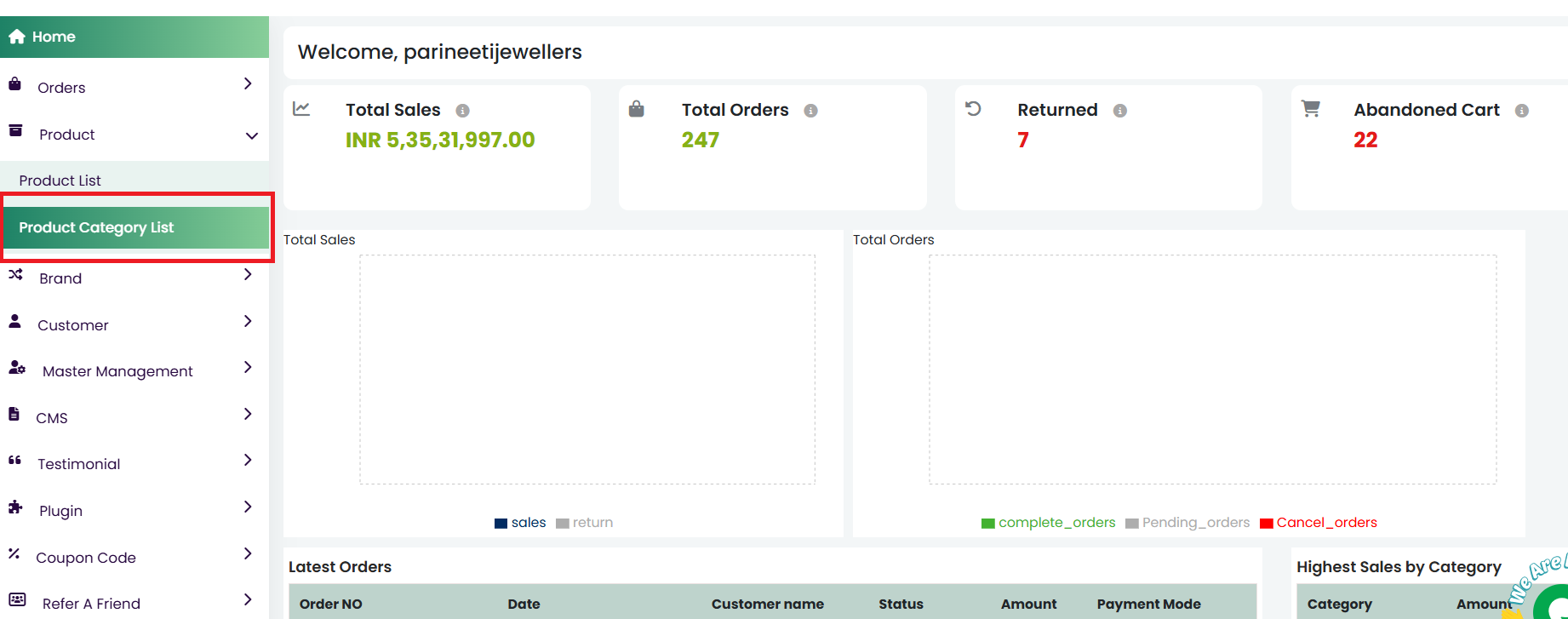Click the info icon beside Returned
The image size is (1568, 619).
tap(1119, 111)
